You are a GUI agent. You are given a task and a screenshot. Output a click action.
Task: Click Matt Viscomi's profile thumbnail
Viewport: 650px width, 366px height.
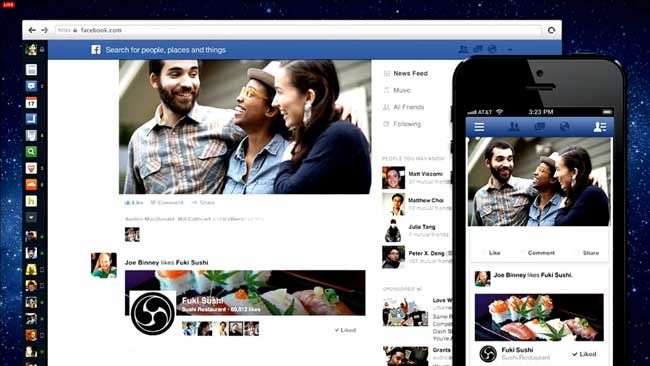click(x=393, y=178)
